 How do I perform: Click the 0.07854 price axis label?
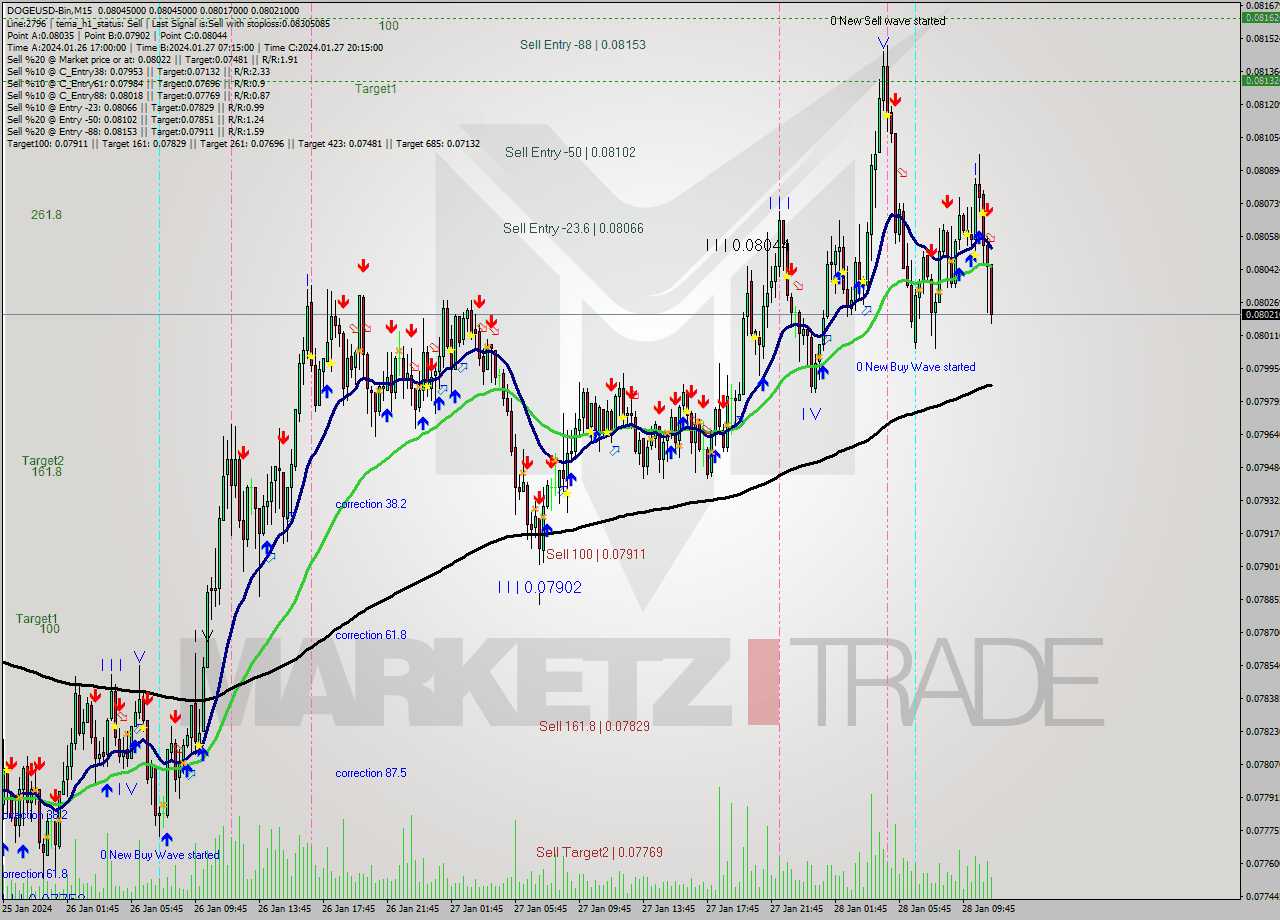point(1264,665)
